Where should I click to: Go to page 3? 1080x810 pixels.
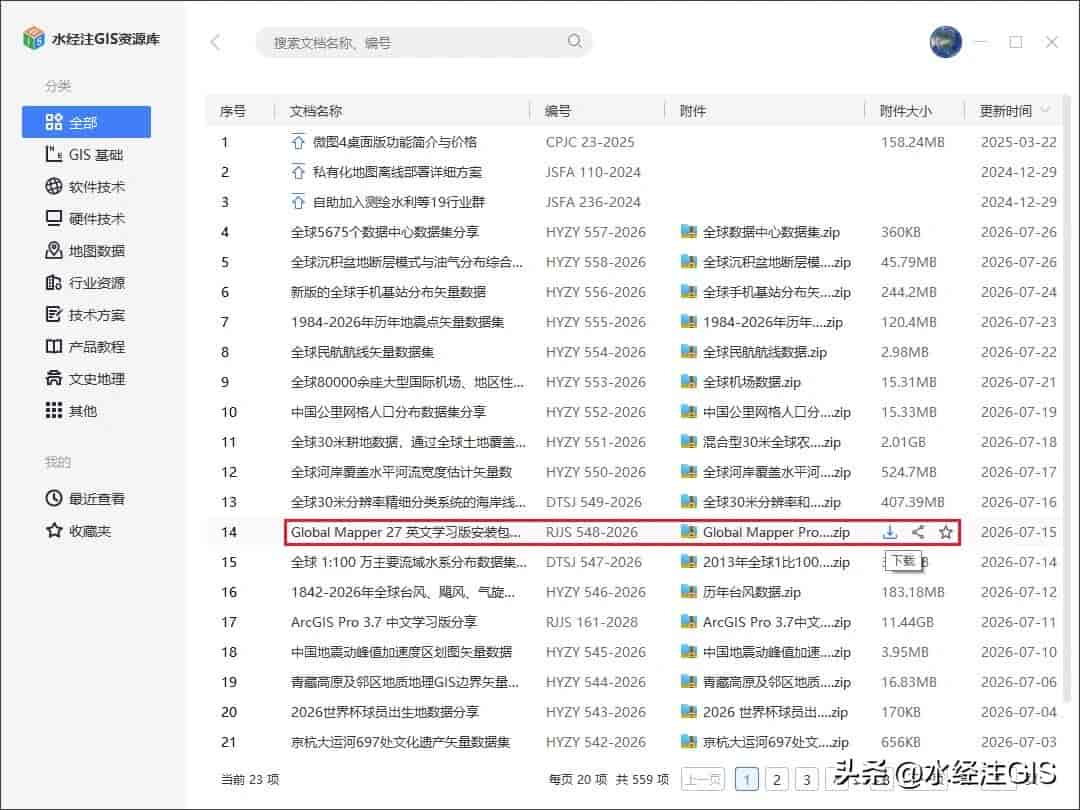point(806,779)
